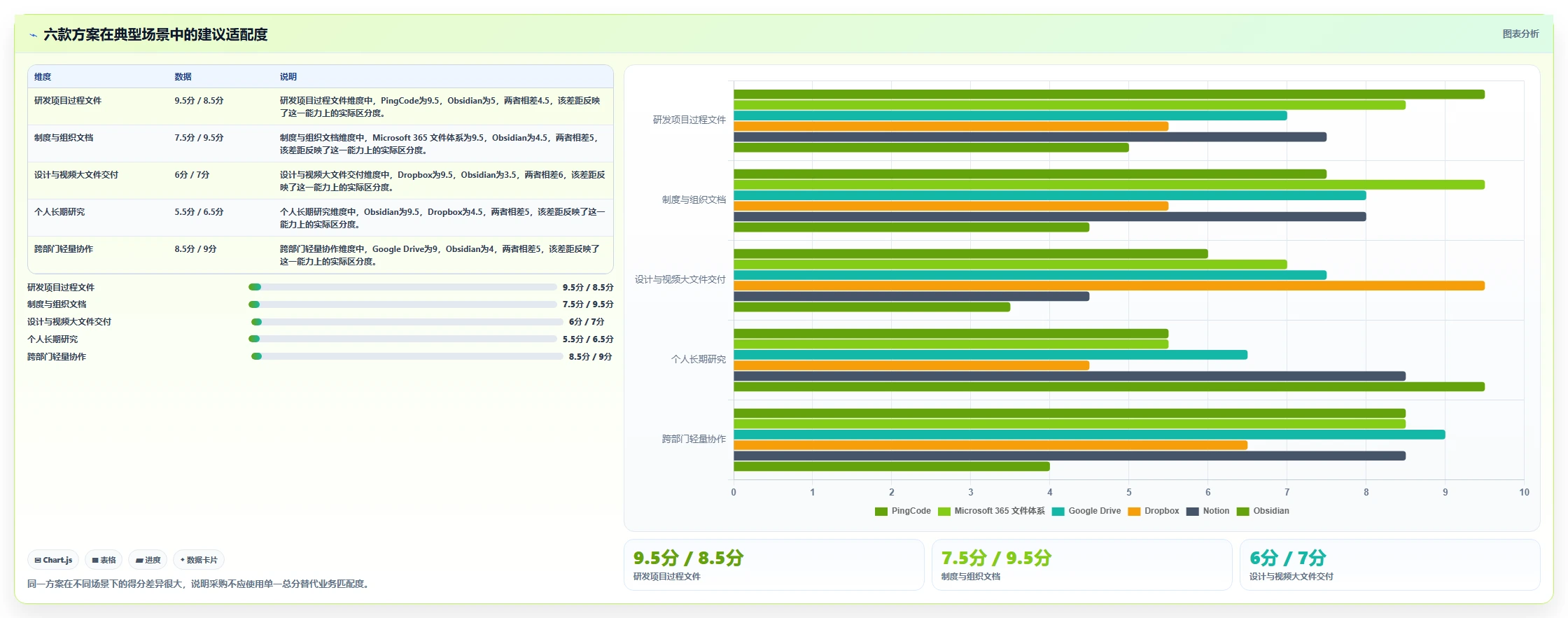Select the Chart.js chip
The width and height of the screenshot is (1568, 618).
pos(53,560)
